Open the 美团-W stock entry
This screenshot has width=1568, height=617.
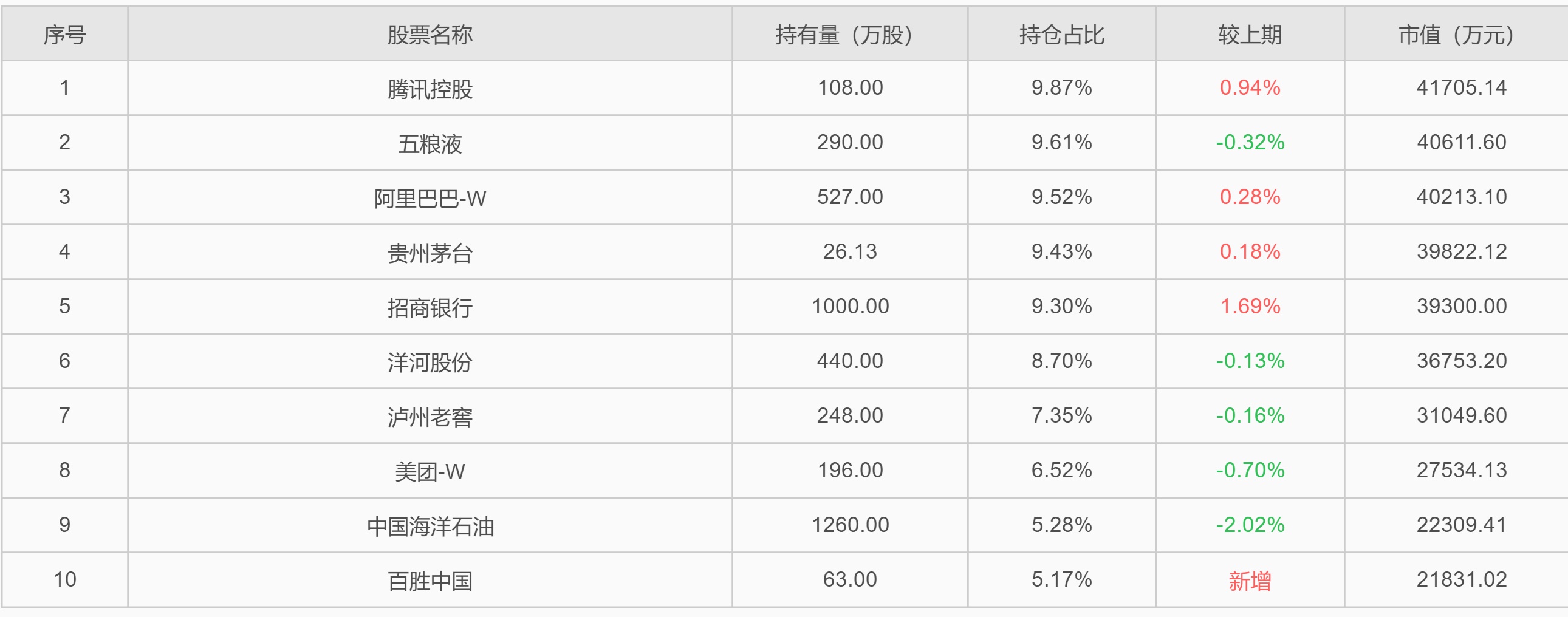point(430,472)
